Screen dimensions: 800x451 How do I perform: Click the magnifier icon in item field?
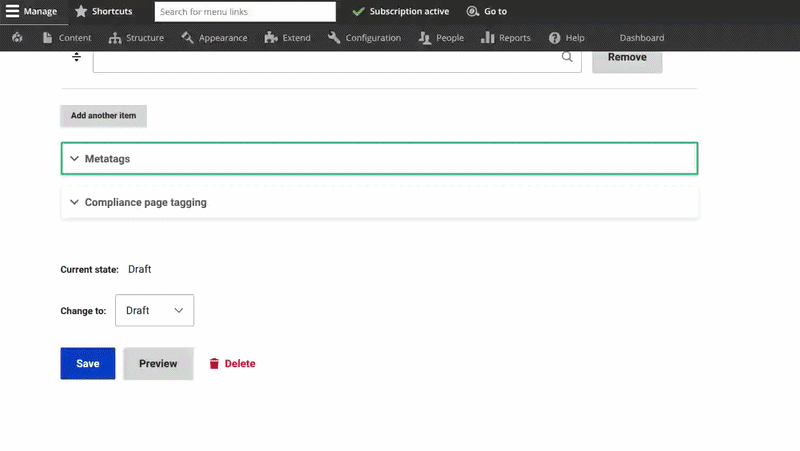[567, 57]
